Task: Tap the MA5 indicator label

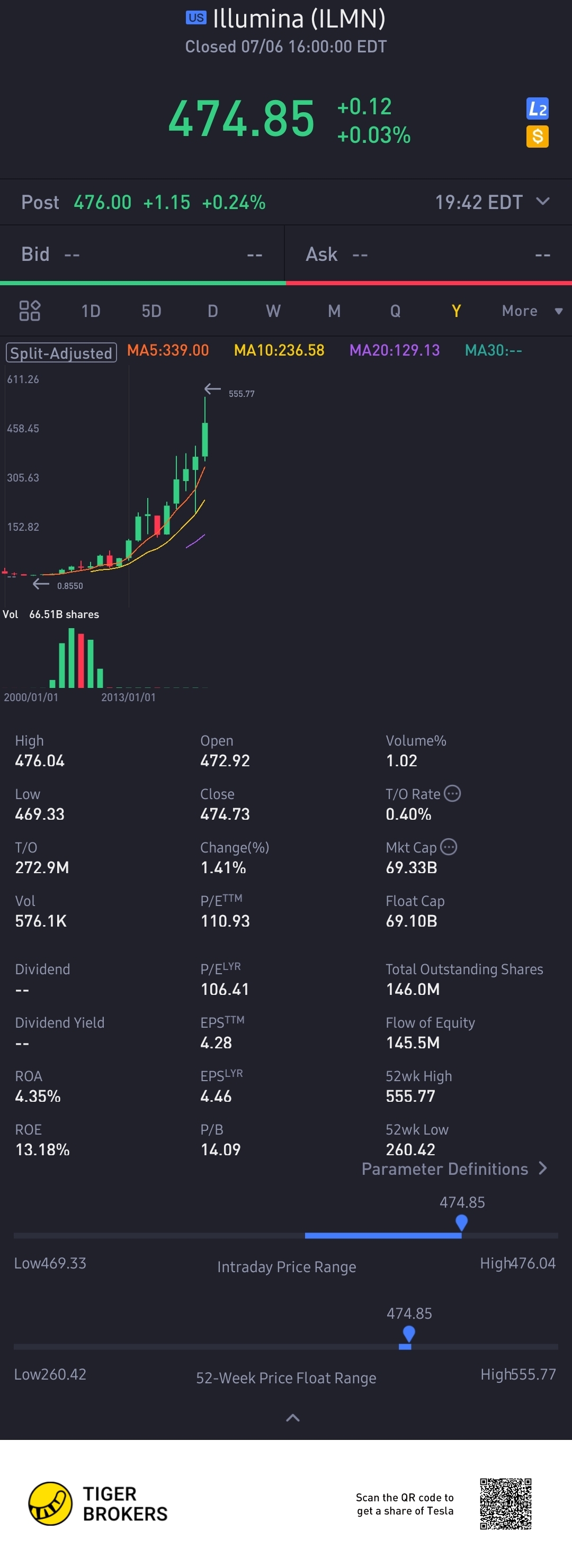Action: point(167,351)
